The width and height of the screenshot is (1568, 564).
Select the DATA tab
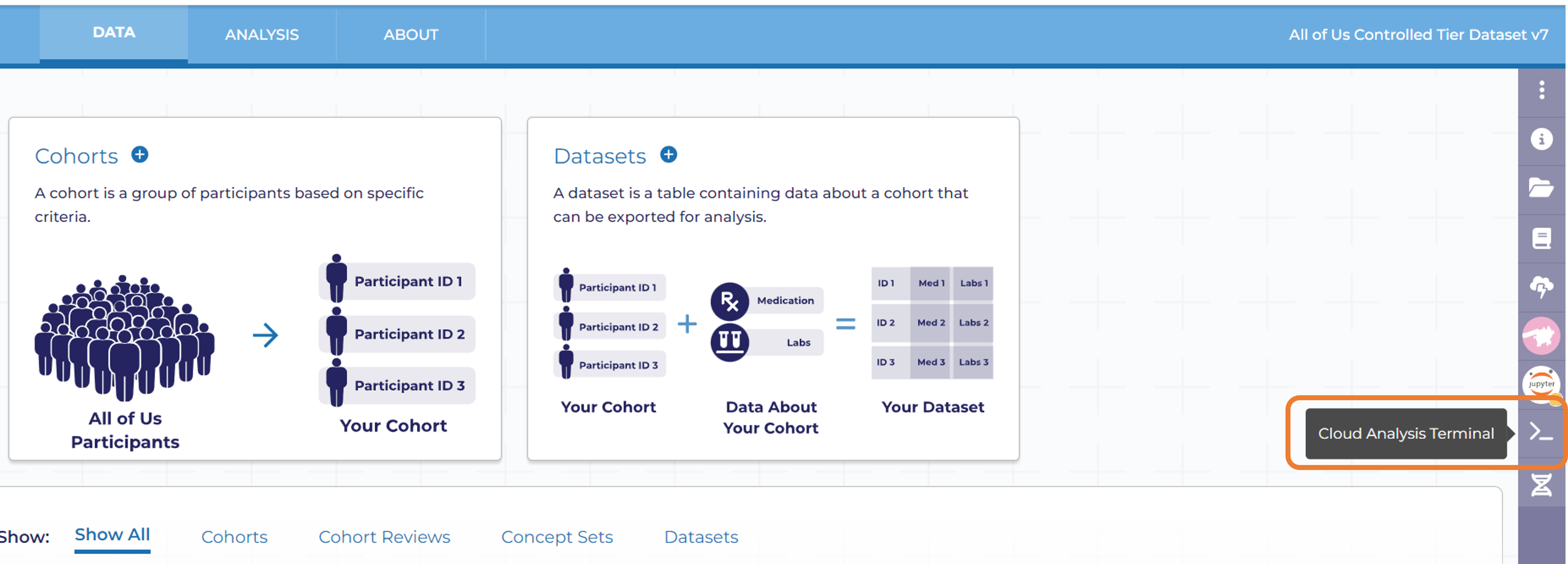(x=114, y=32)
